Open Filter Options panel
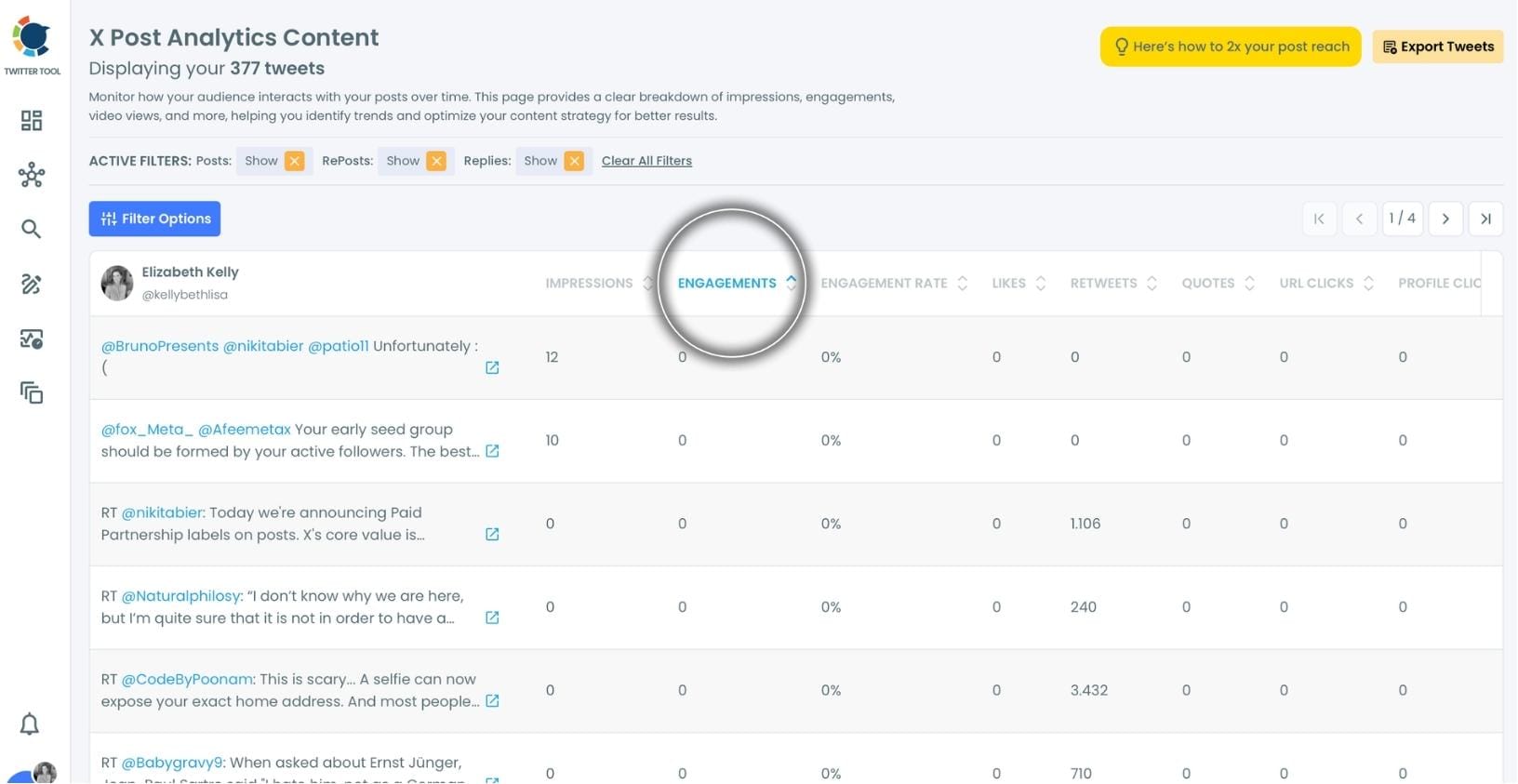Viewport: 1518px width, 784px height. [x=154, y=219]
